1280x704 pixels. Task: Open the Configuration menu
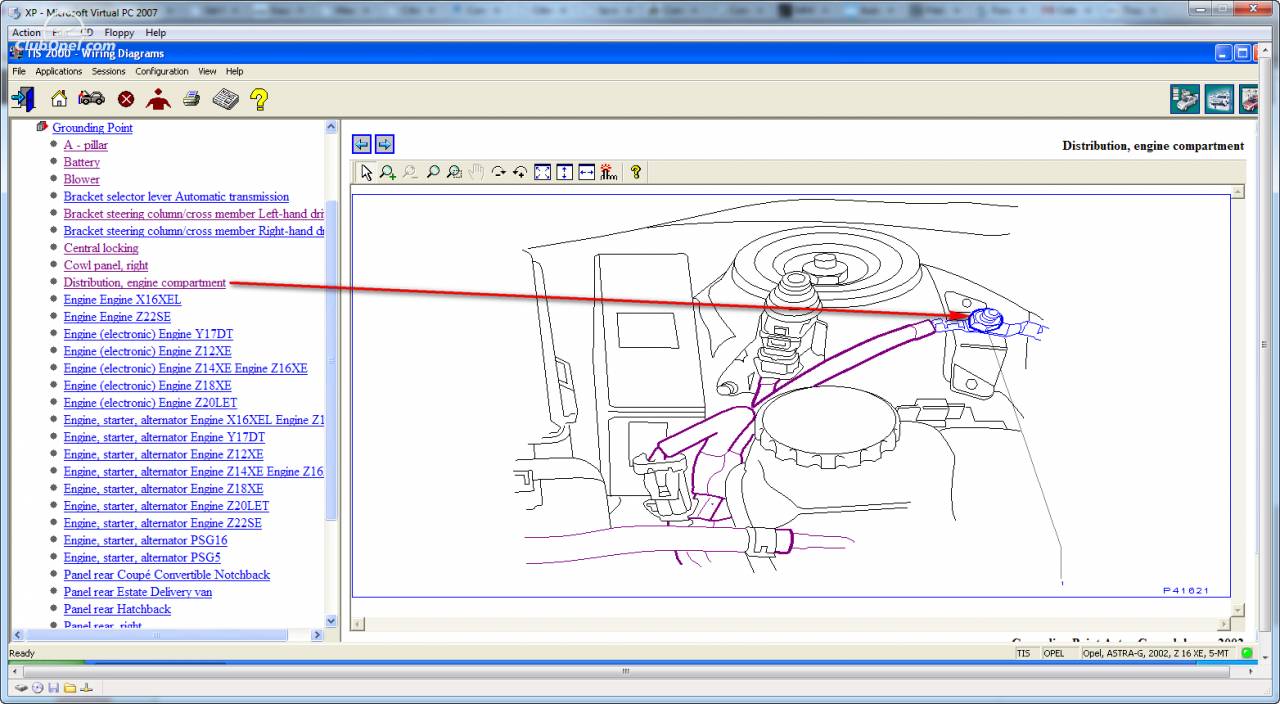tap(162, 71)
